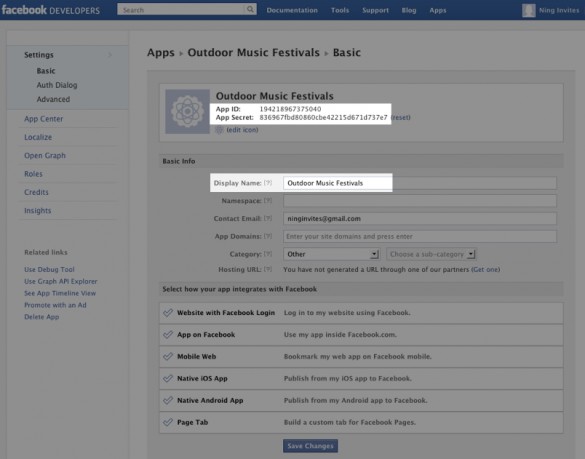Toggle Native iOS App checkmark
This screenshot has height=459, width=585.
click(x=168, y=378)
